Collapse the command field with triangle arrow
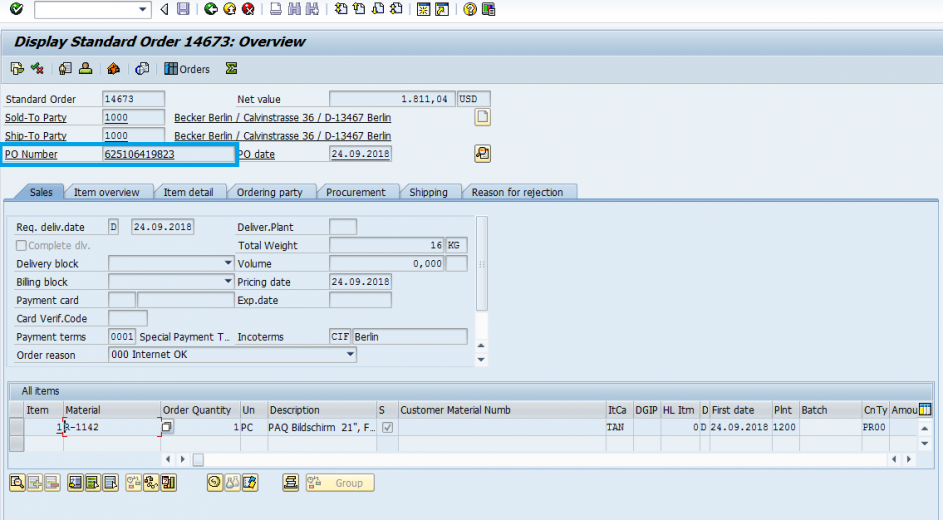Image resolution: width=943 pixels, height=520 pixels. point(164,9)
